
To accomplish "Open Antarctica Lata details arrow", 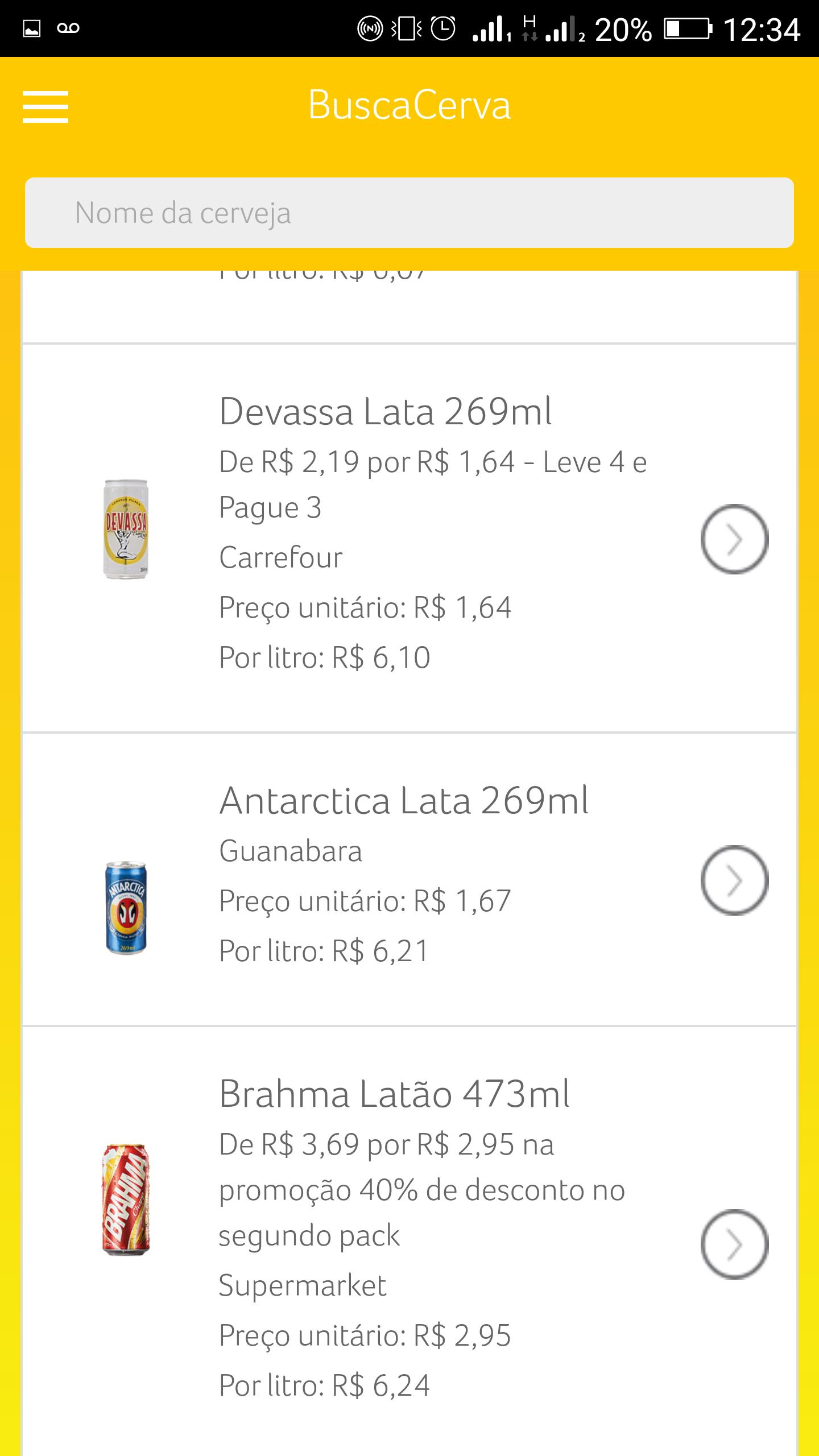I will tap(734, 880).
